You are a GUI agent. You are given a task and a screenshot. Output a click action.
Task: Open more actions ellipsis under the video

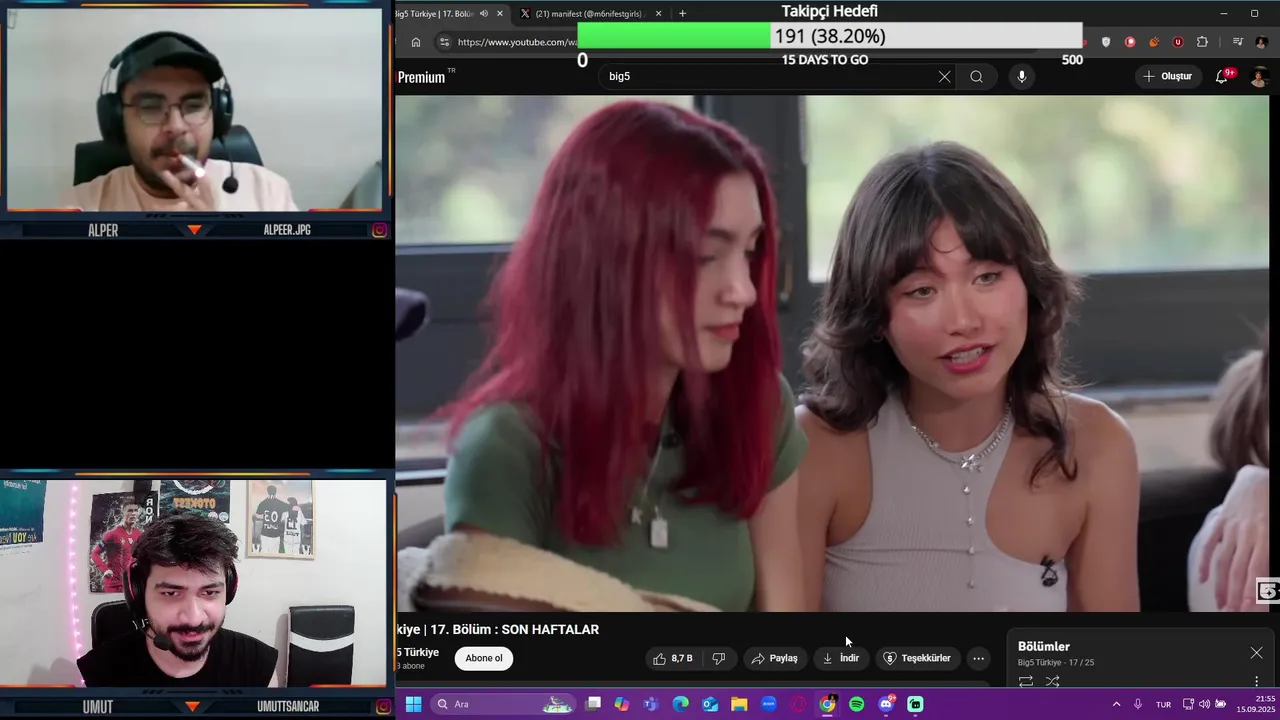click(978, 658)
